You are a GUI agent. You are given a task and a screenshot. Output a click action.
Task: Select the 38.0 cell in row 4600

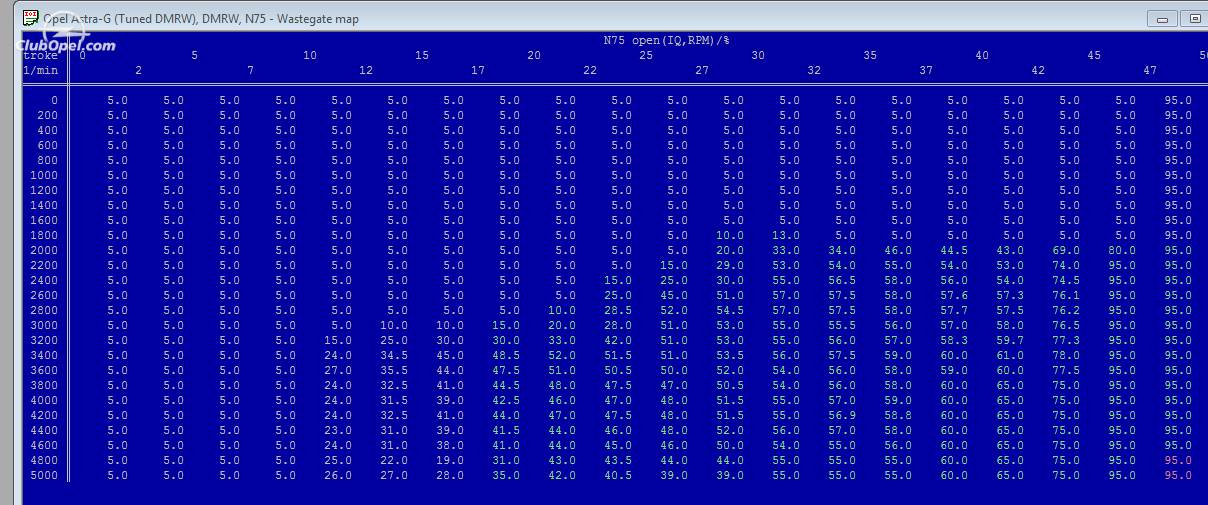(x=450, y=446)
